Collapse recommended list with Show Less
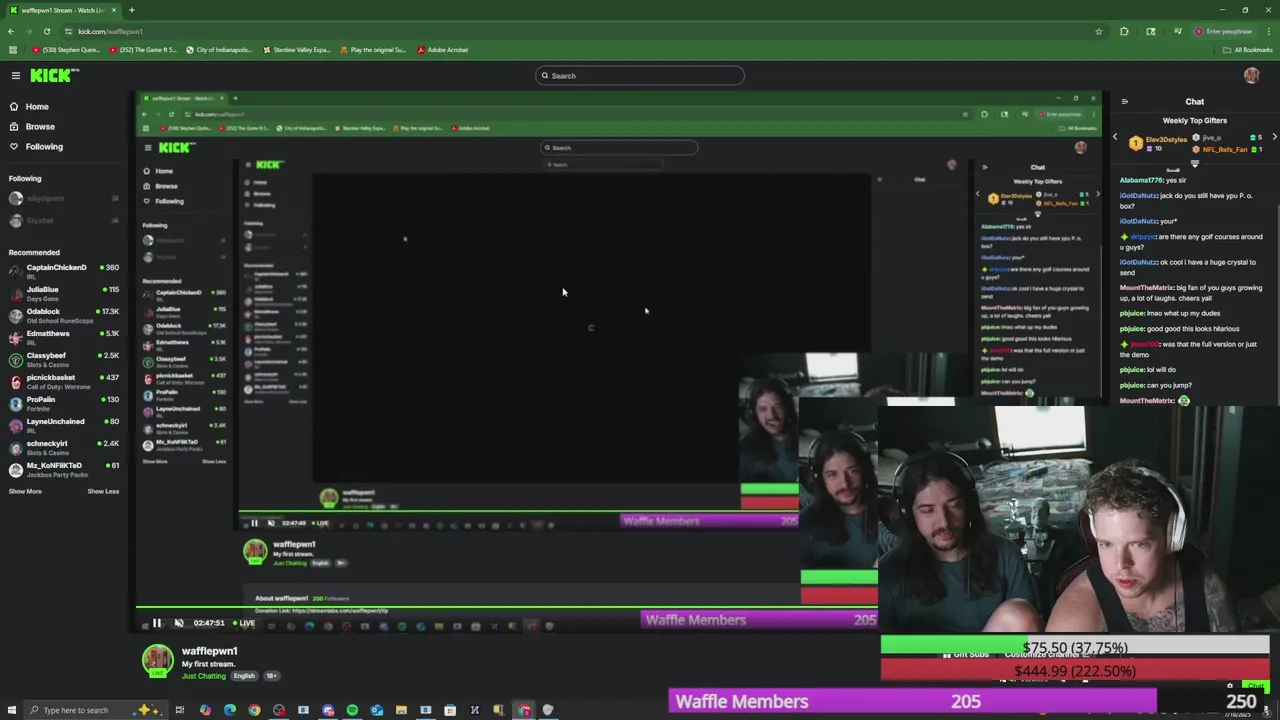The image size is (1280, 720). tap(103, 491)
